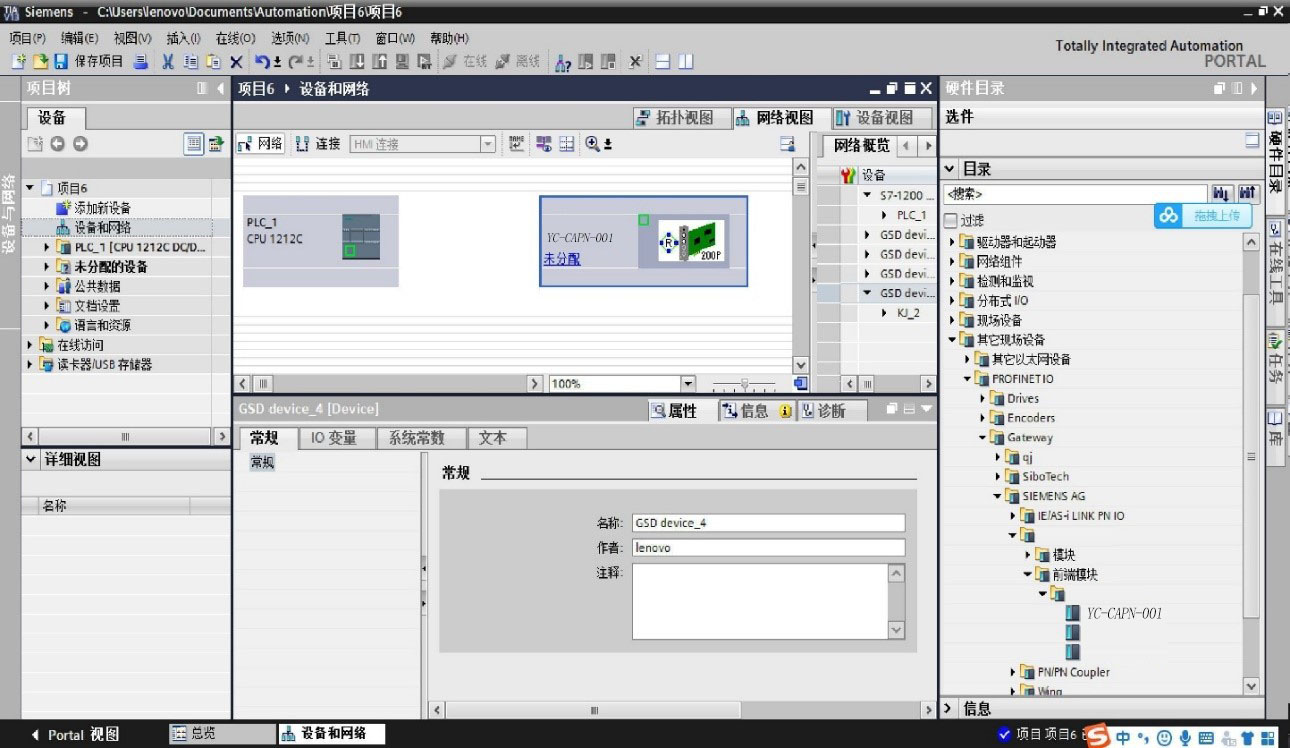Search upward in hardware catalog
The height and width of the screenshot is (748, 1290).
(x=1247, y=193)
